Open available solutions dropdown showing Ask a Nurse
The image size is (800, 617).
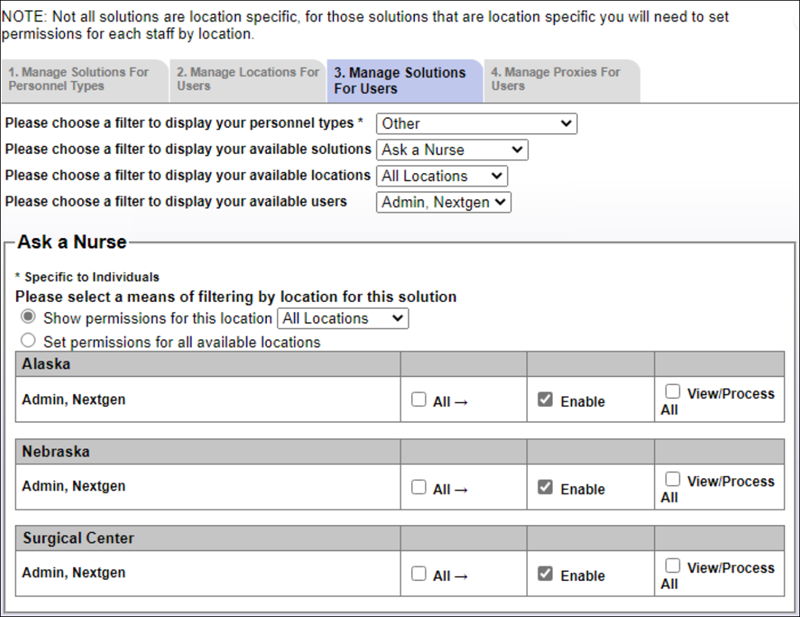(452, 150)
